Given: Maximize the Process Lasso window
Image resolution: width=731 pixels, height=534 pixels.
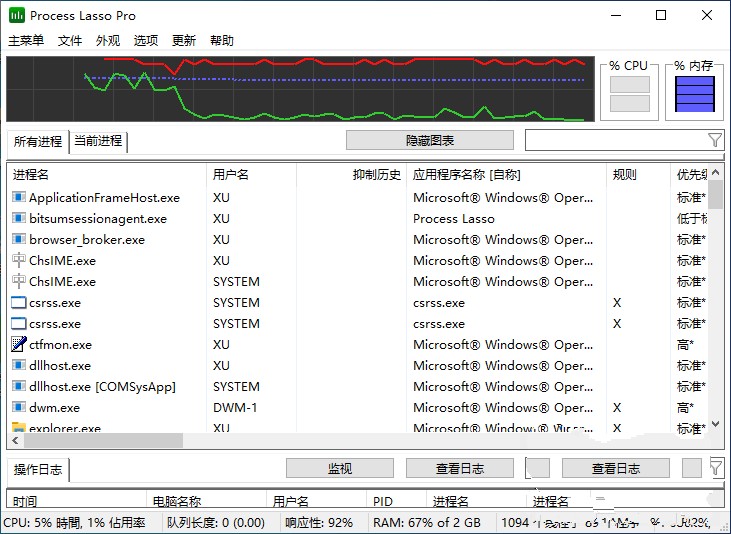Looking at the screenshot, I should coord(661,15).
